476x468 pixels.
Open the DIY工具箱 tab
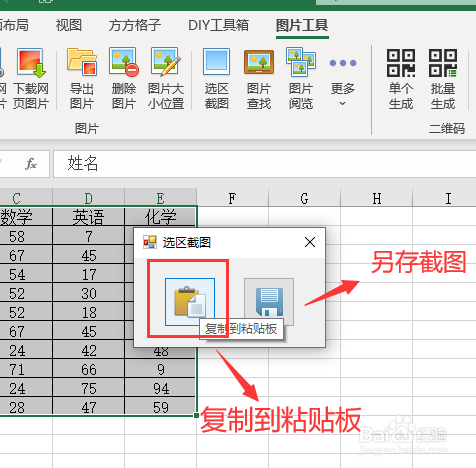tap(218, 25)
